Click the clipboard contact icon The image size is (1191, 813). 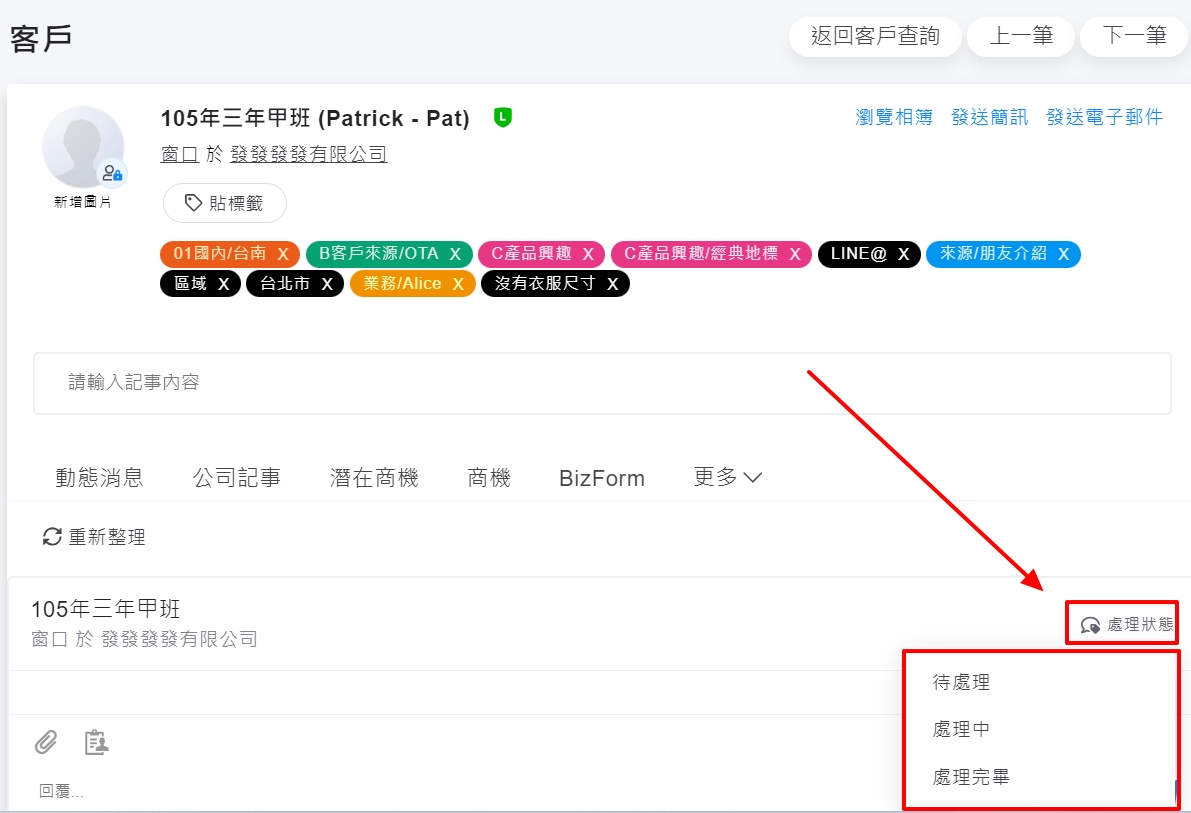(96, 742)
